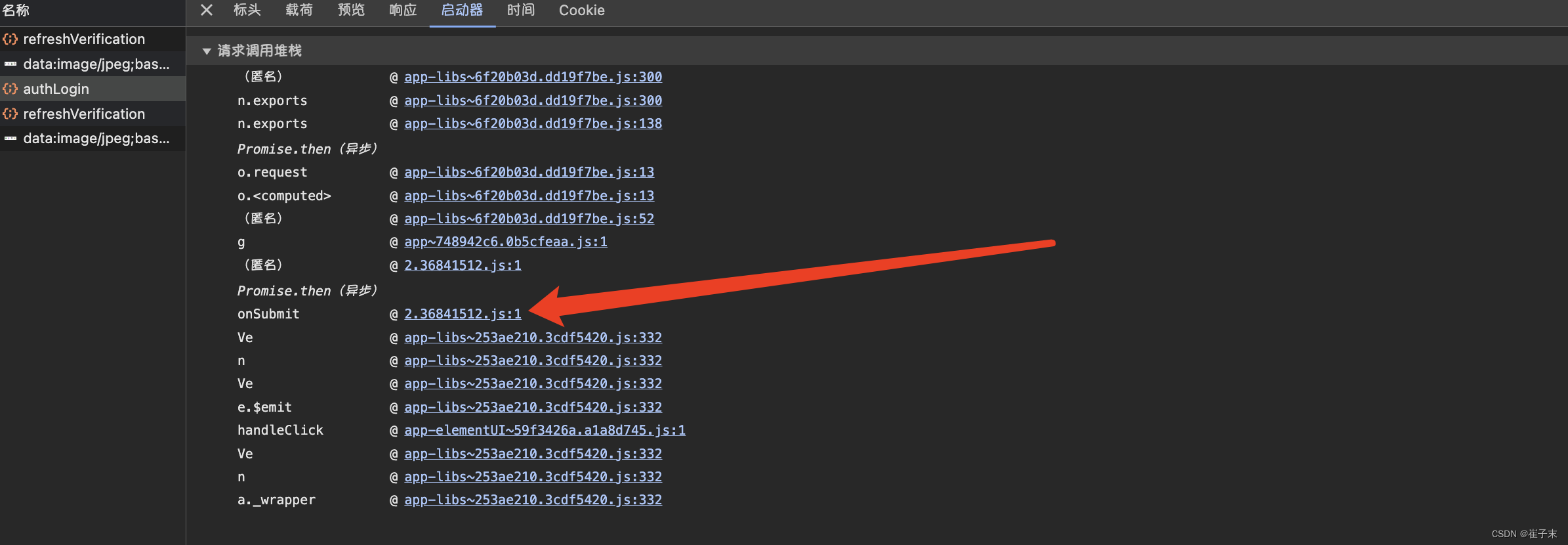1568x545 pixels.
Task: Click the first data:image row image icon
Action: (x=10, y=64)
